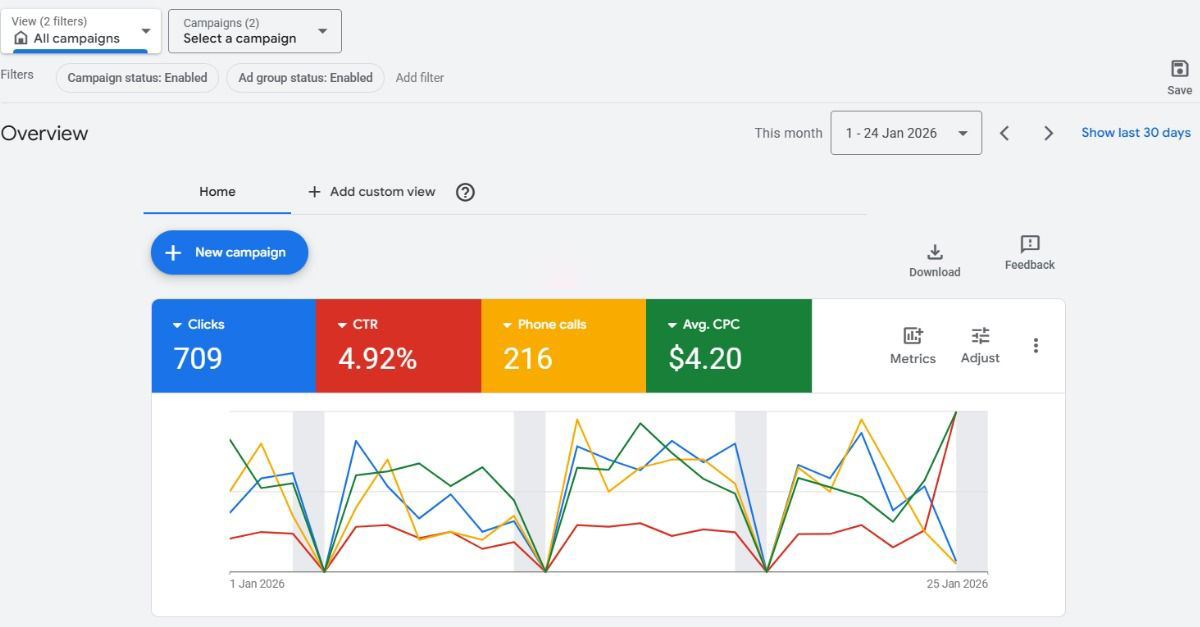Viewport: 1200px width, 627px height.
Task: Open the Feedback dialog
Action: (x=1029, y=244)
